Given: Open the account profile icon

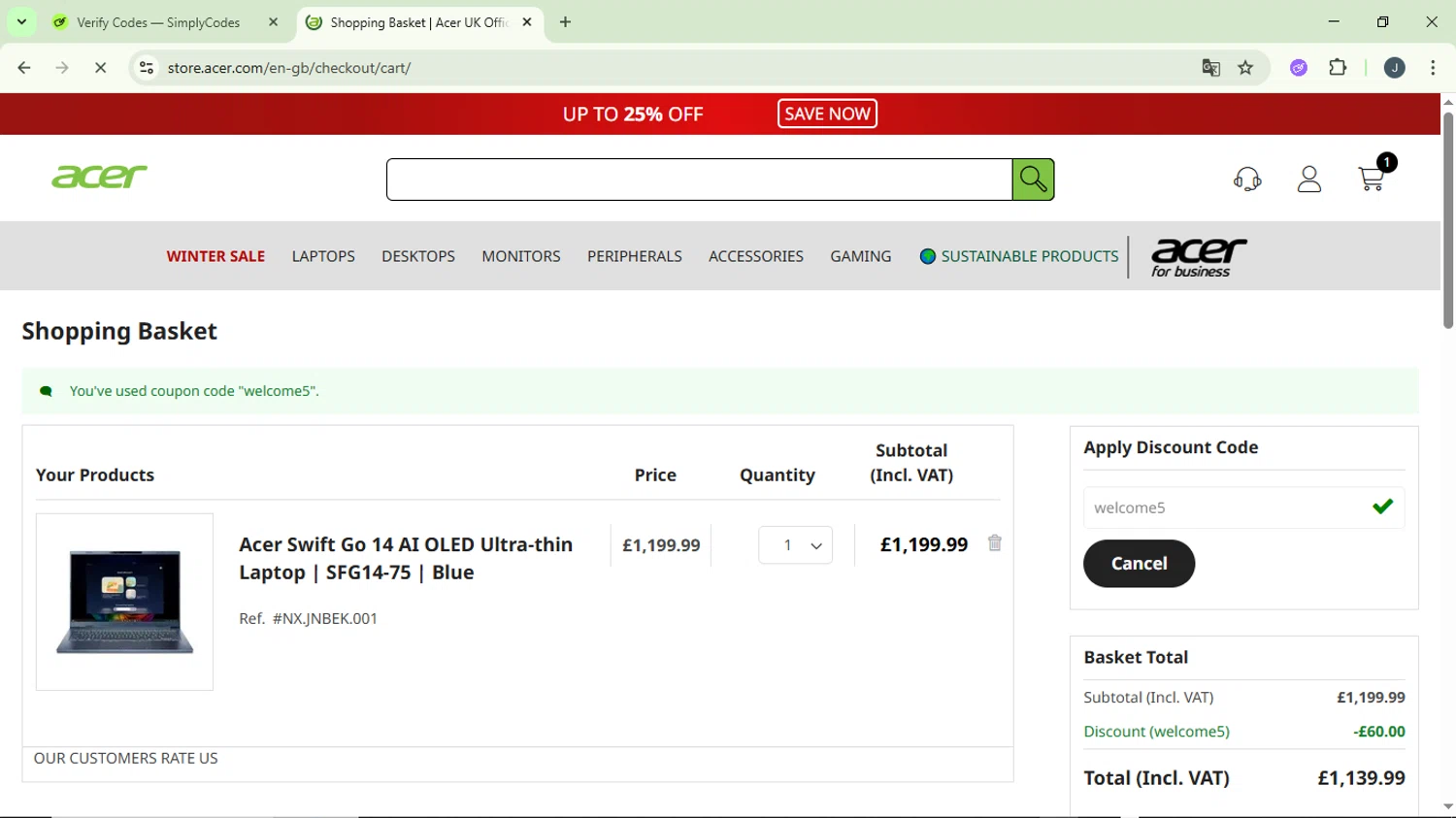Looking at the screenshot, I should [x=1309, y=179].
